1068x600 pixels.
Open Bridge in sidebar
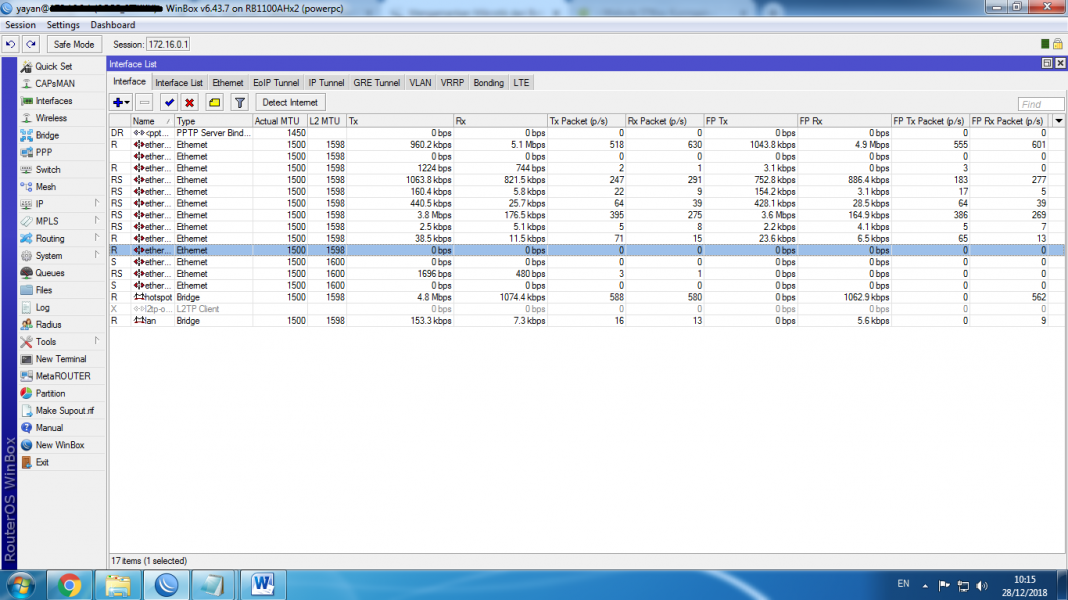click(47, 135)
